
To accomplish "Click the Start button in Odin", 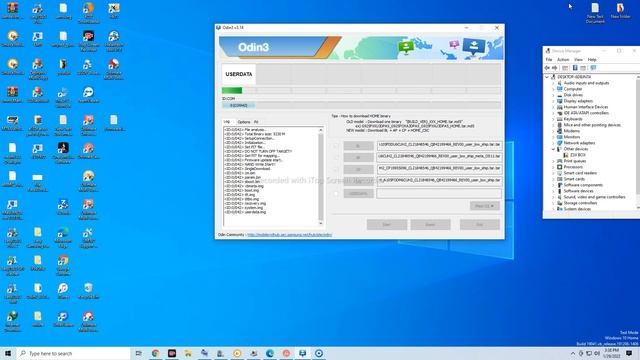I will click(387, 224).
